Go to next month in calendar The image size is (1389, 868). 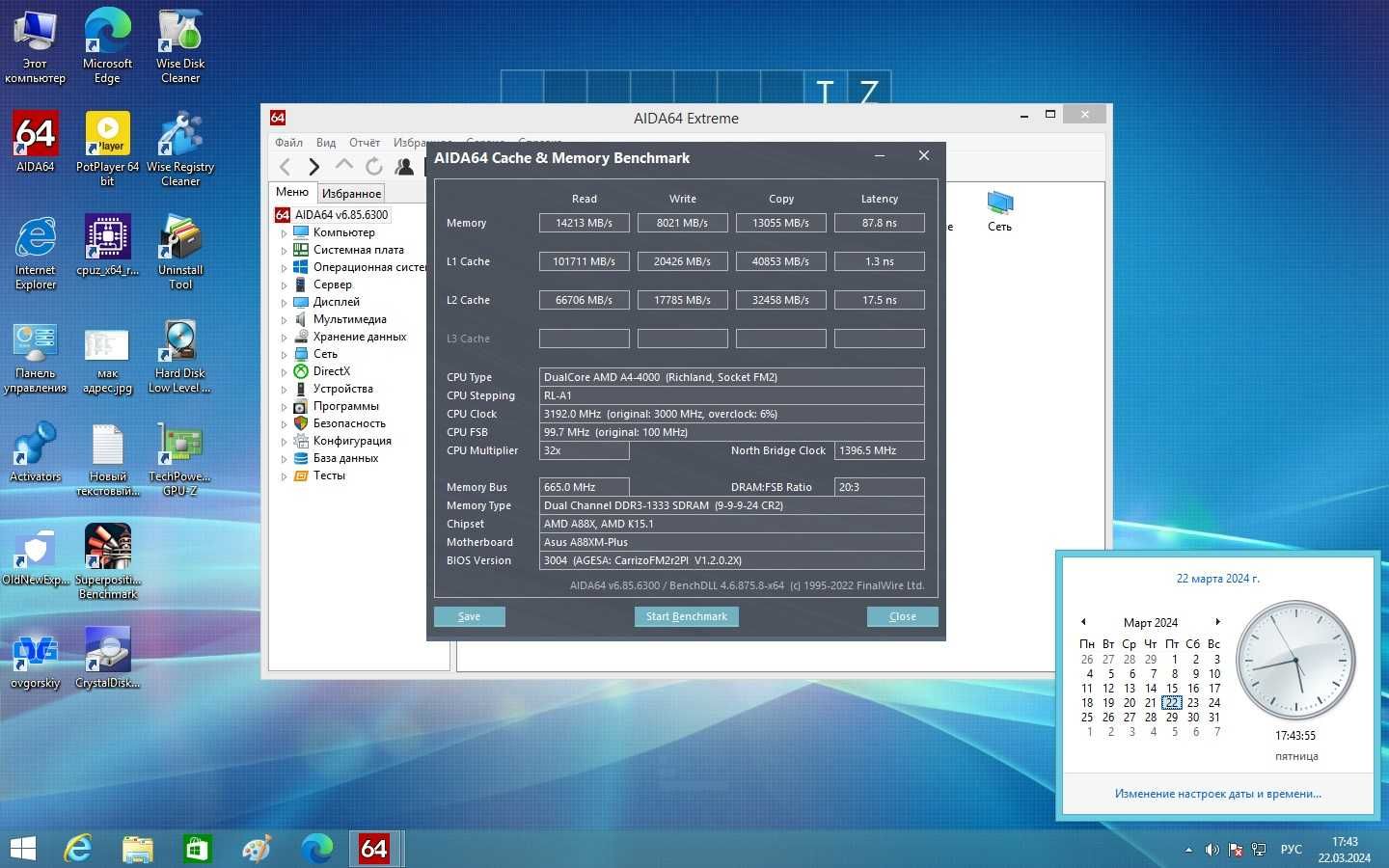click(1218, 622)
